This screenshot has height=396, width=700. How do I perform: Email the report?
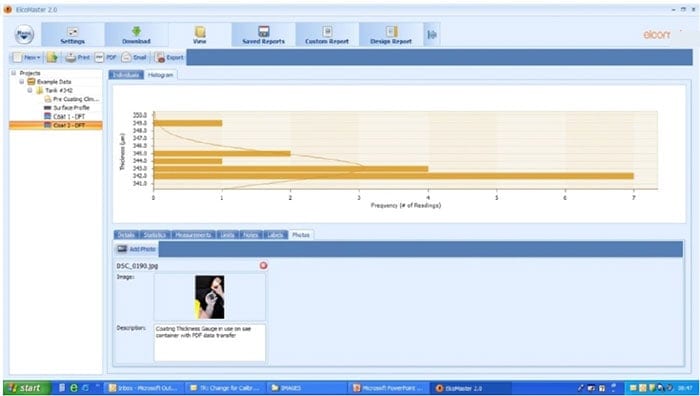pos(134,58)
